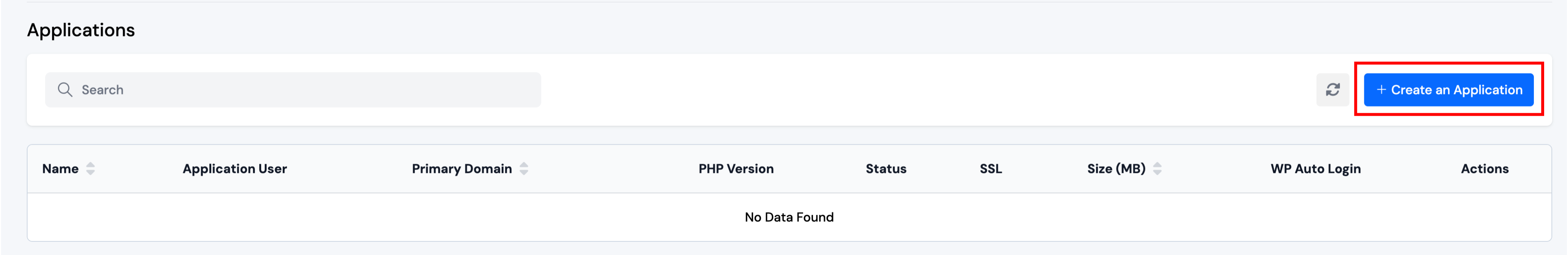Click the Name column sort arrows
The width and height of the screenshot is (1568, 255).
tap(91, 169)
